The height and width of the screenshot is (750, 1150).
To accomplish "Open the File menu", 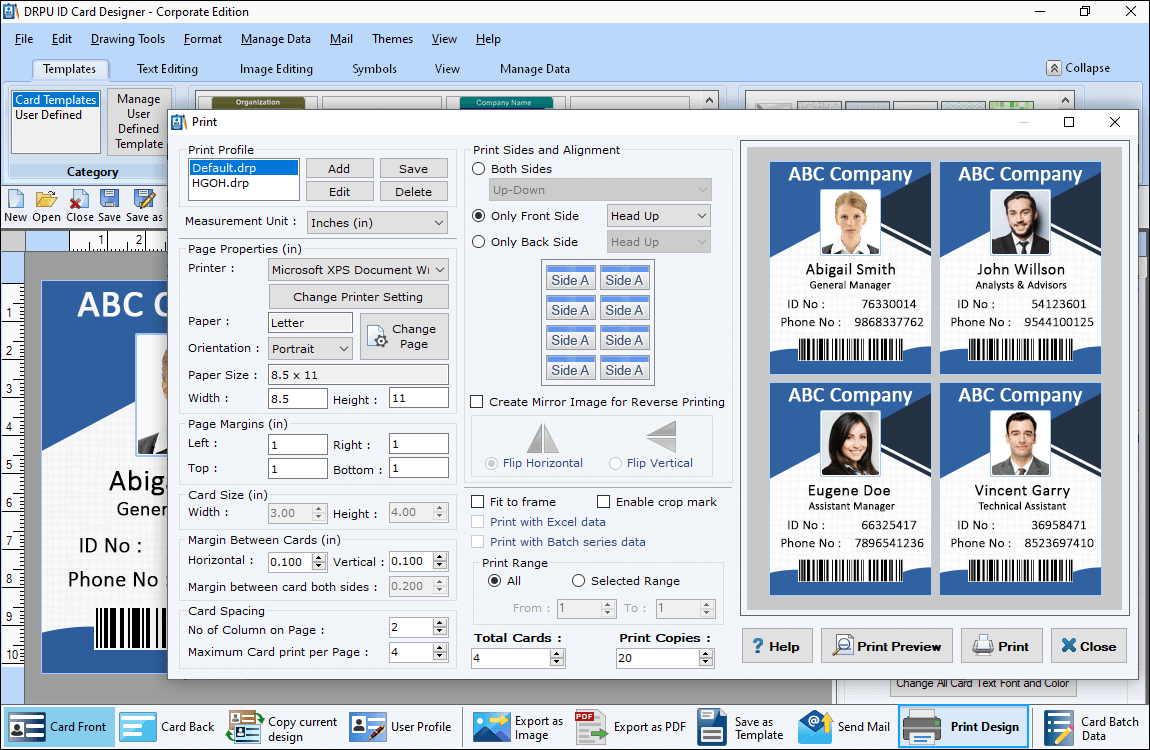I will point(23,39).
